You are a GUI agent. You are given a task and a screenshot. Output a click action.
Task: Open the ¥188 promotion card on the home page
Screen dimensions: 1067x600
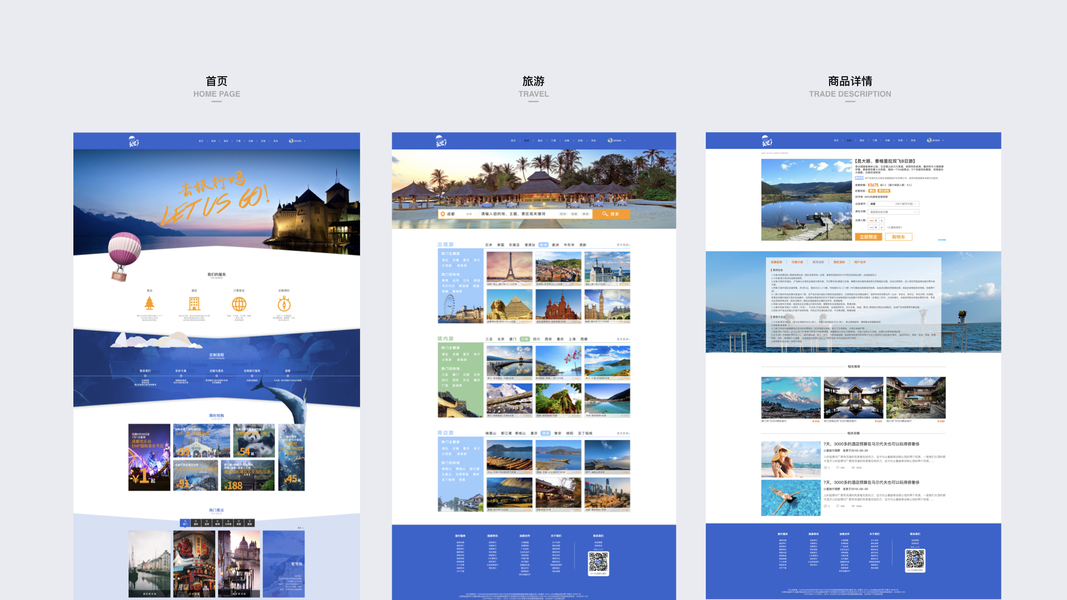[248, 476]
